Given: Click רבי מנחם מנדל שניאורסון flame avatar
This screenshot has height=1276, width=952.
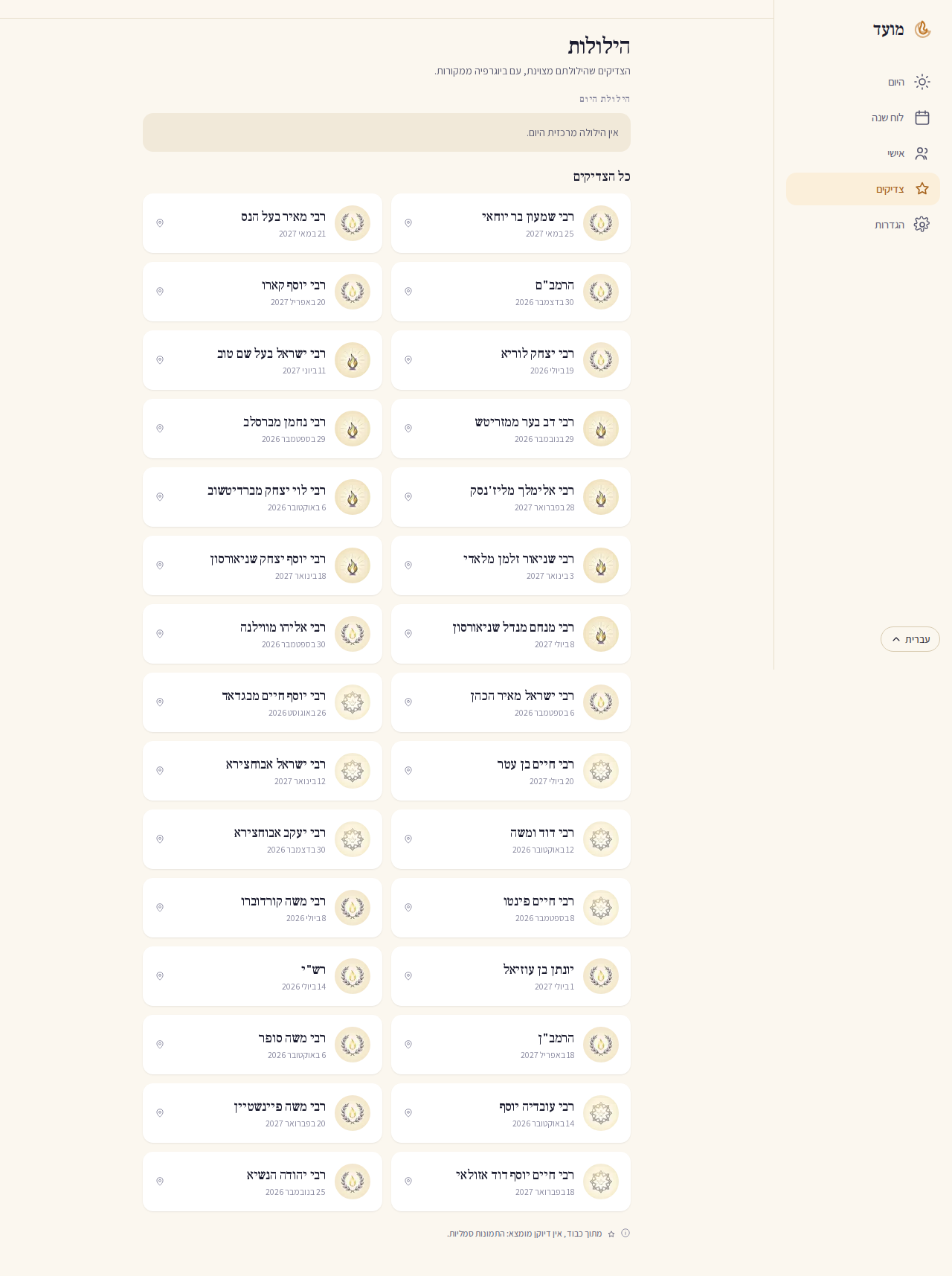Looking at the screenshot, I should (601, 634).
